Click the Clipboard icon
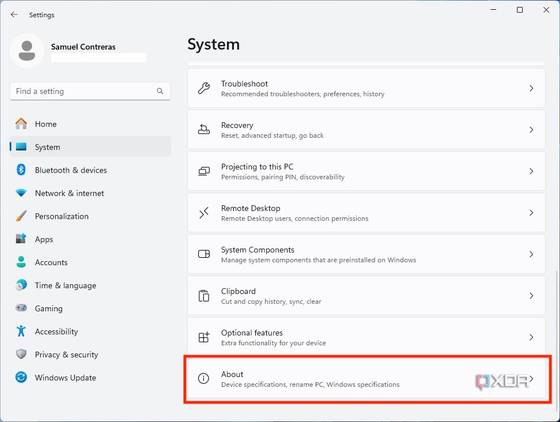Screen dimensions: 560x422 (204, 296)
